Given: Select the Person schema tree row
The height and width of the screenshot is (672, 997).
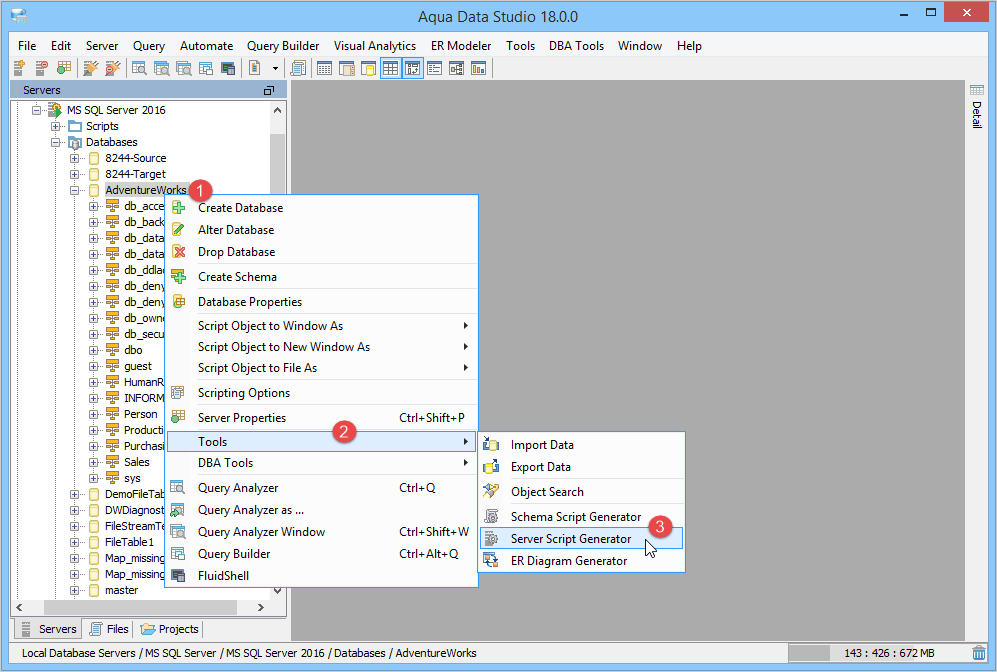Looking at the screenshot, I should coord(141,414).
